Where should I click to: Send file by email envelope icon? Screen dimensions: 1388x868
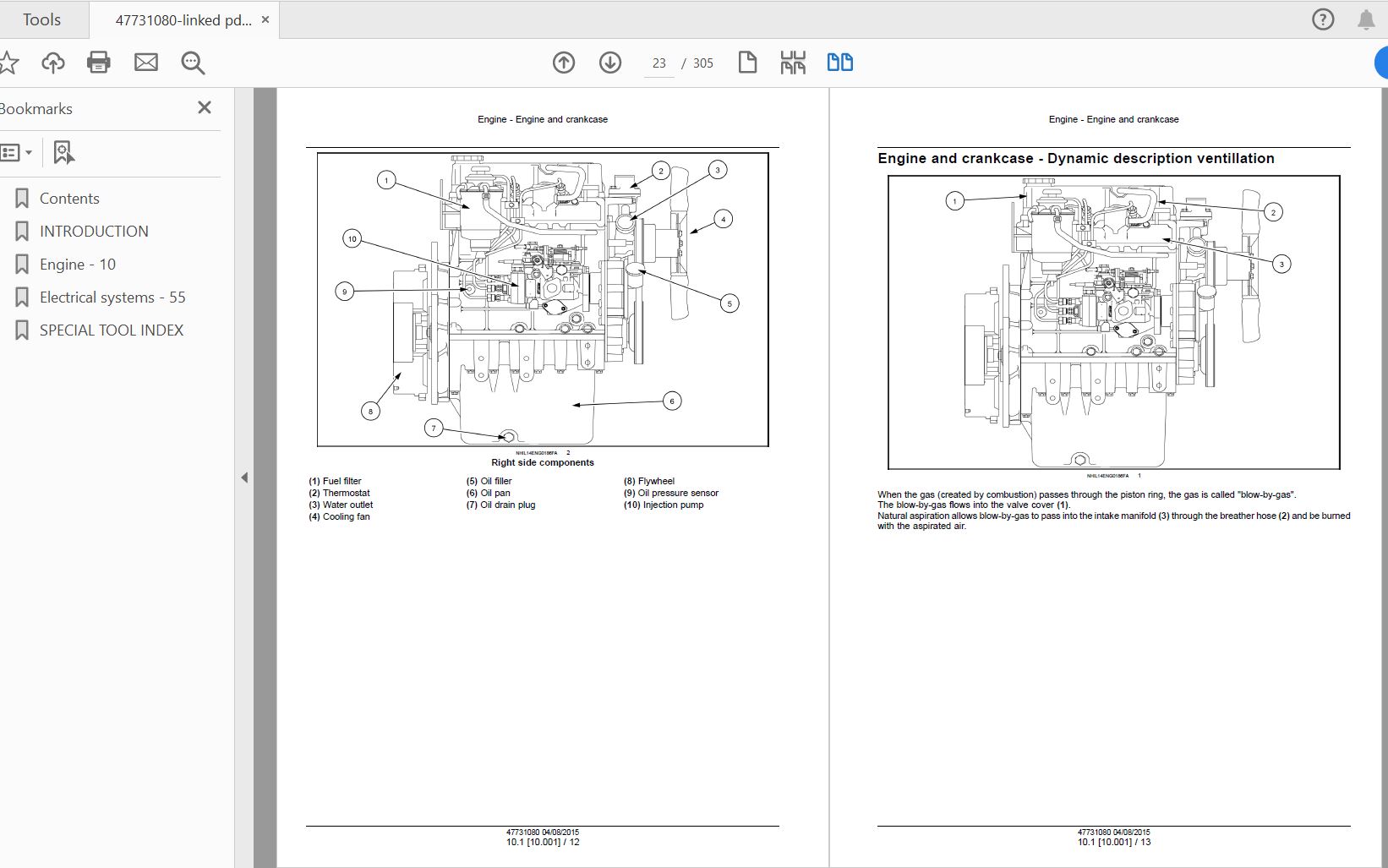click(x=146, y=63)
